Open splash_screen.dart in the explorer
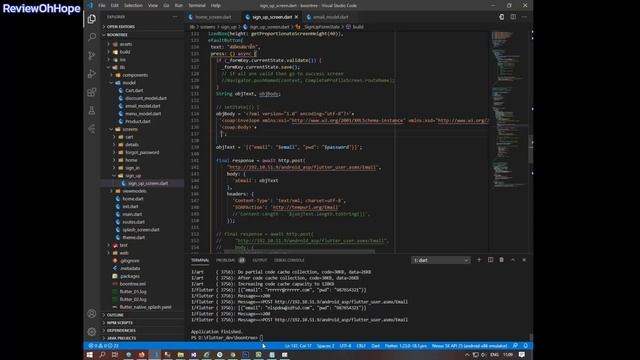This screenshot has height=360, width=640. coord(141,230)
